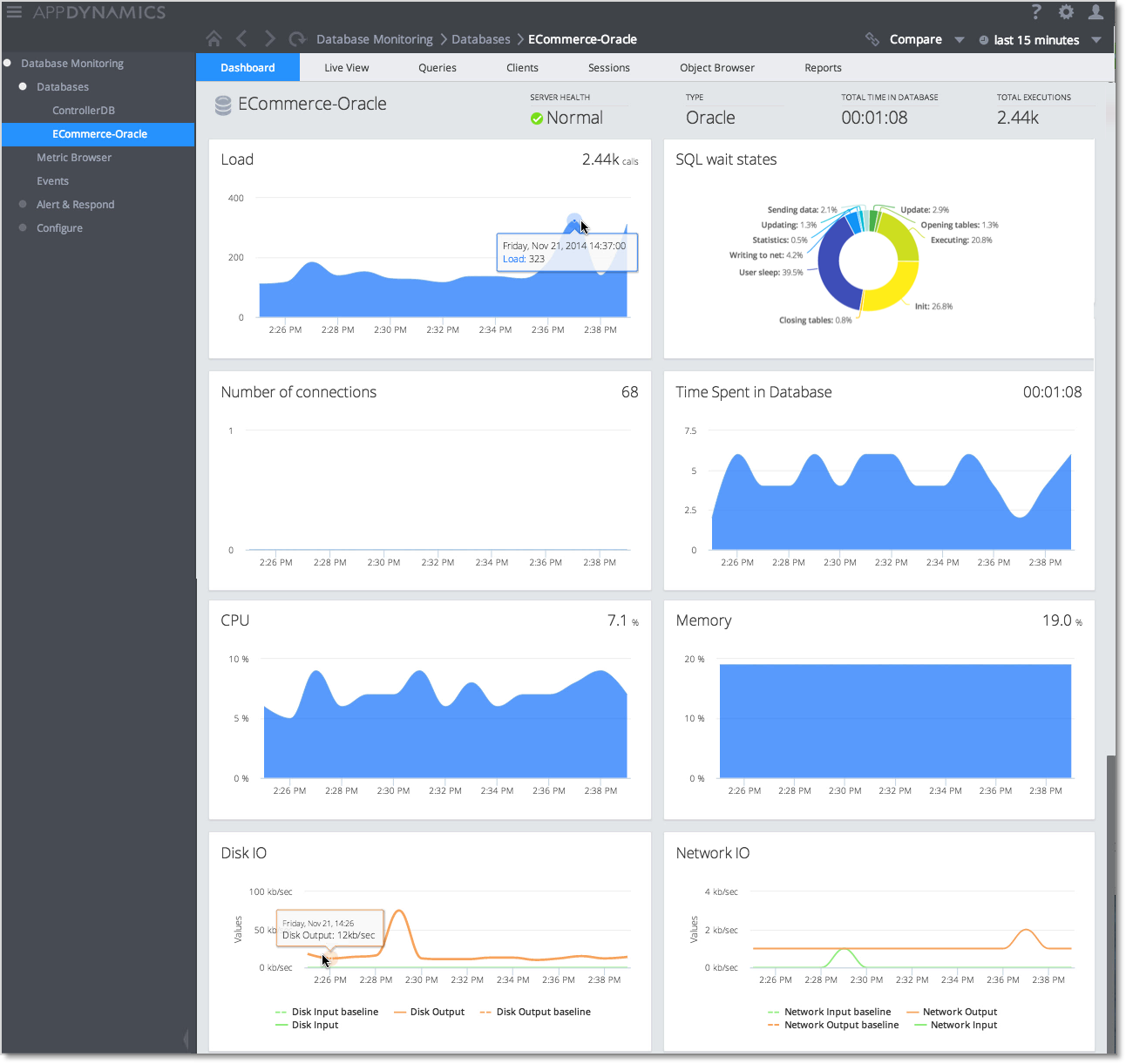Click the Memory 19.0 percent value
This screenshot has width=1126, height=1064.
(x=1062, y=620)
